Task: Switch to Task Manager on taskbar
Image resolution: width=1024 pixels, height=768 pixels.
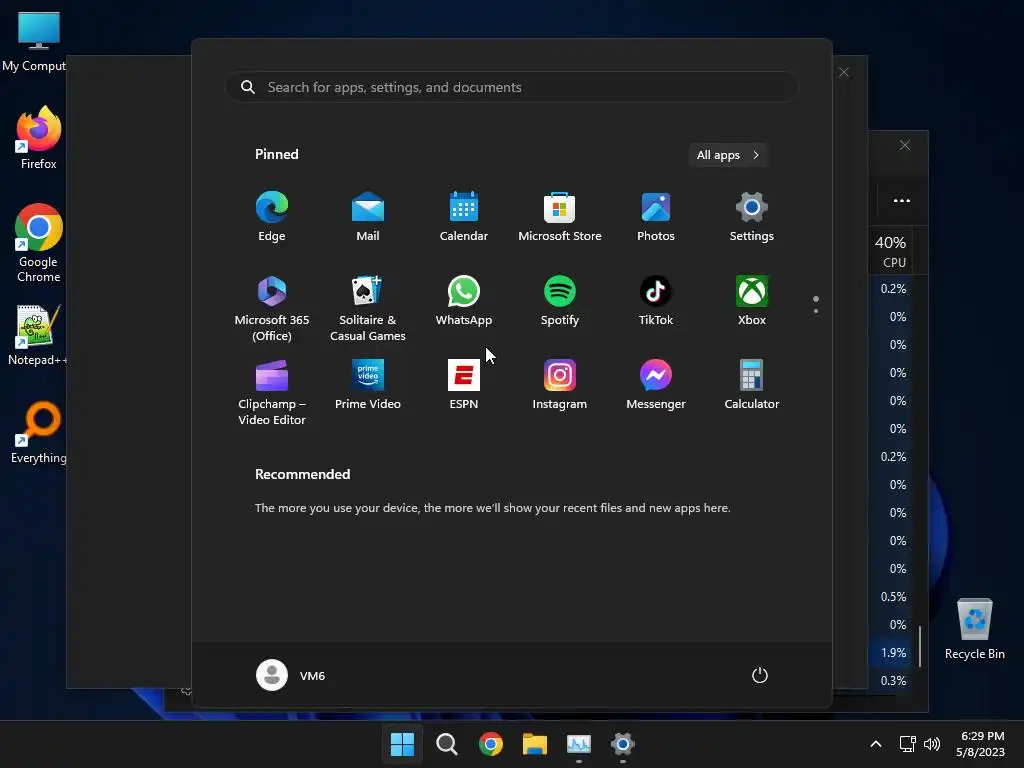Action: (579, 744)
